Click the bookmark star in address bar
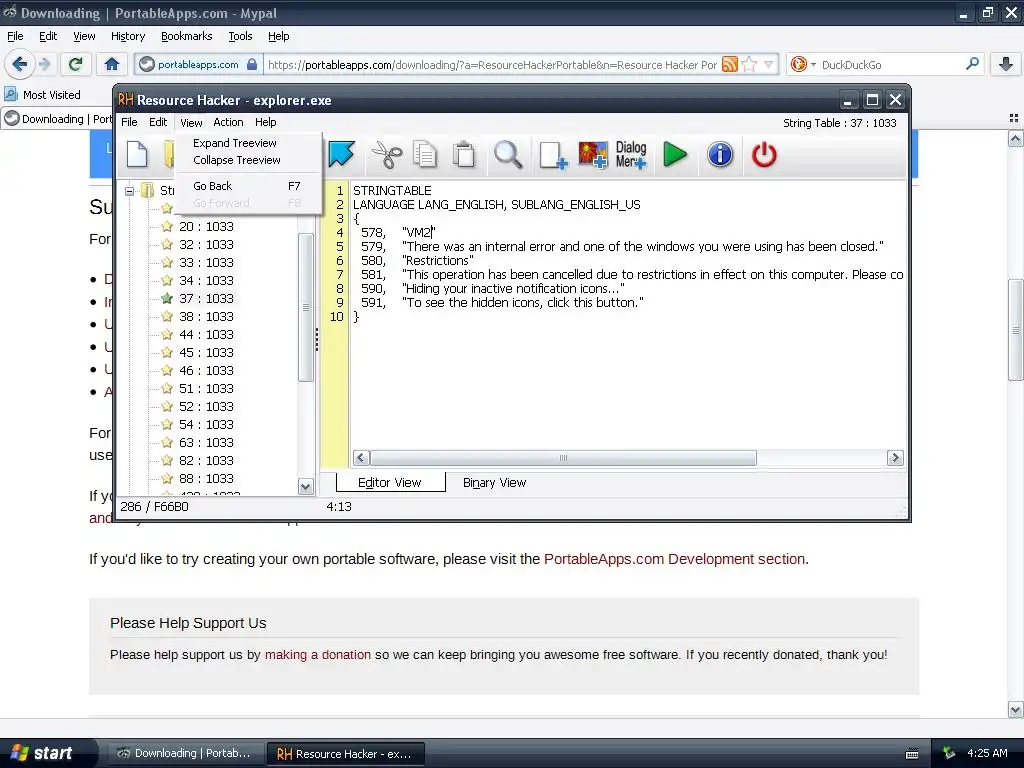The width and height of the screenshot is (1024, 768). [750, 64]
